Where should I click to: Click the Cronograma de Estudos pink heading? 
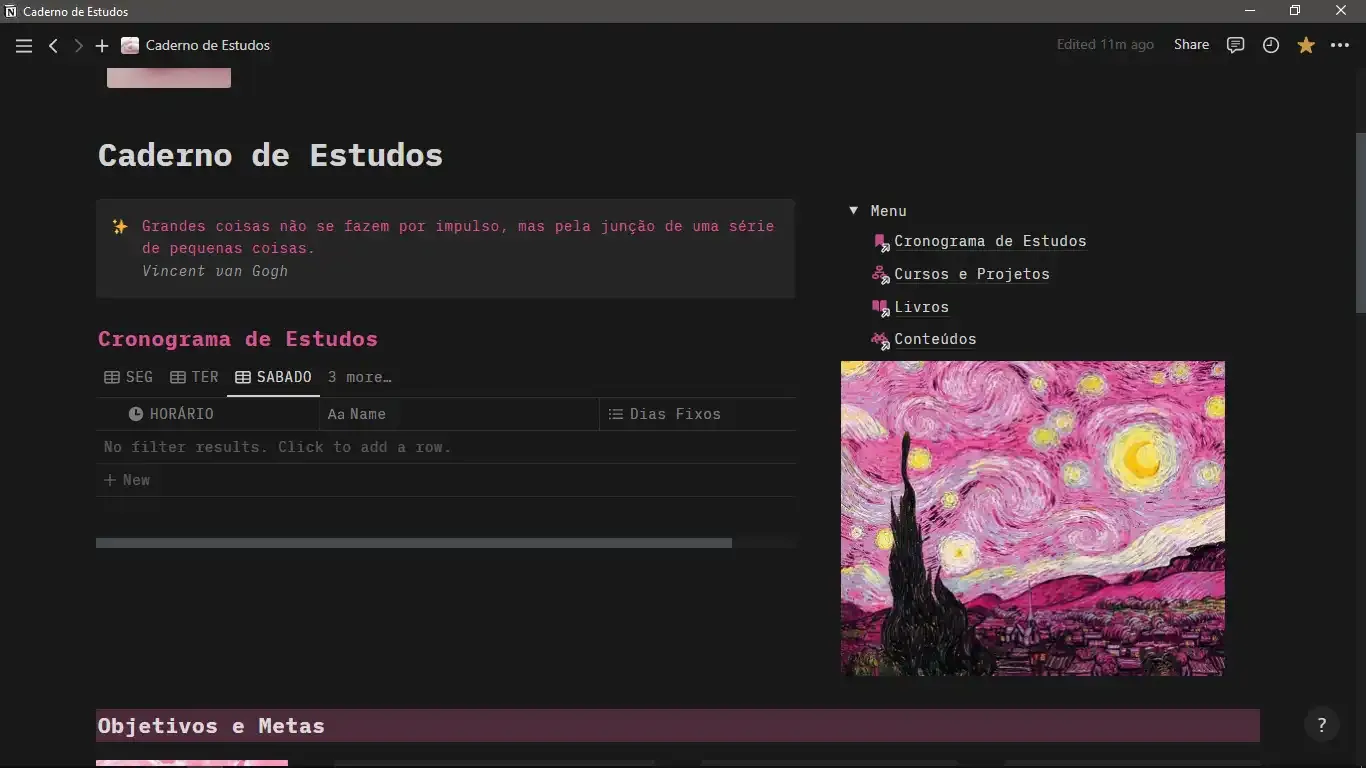coord(238,339)
